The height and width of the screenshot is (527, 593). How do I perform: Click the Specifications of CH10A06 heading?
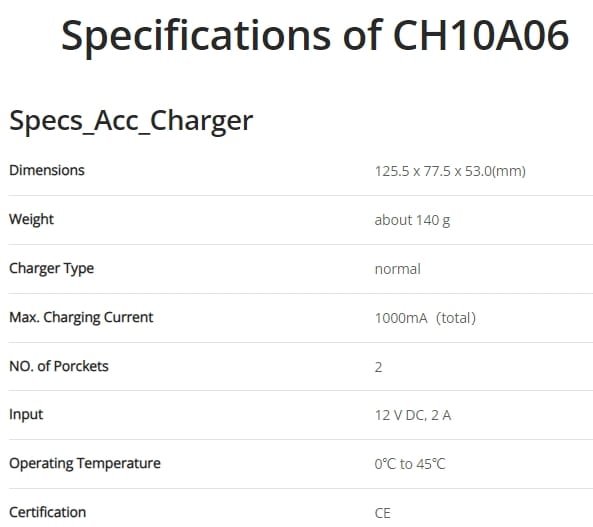[315, 36]
